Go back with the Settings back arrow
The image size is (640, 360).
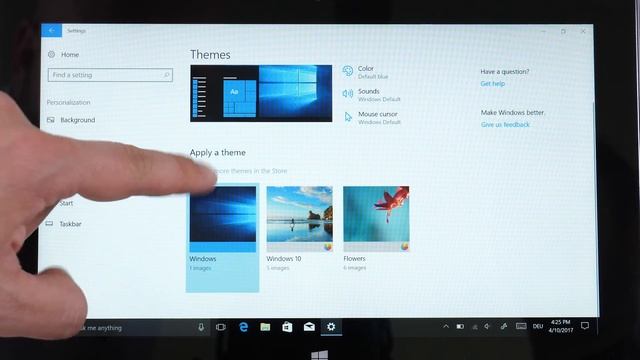(51, 30)
